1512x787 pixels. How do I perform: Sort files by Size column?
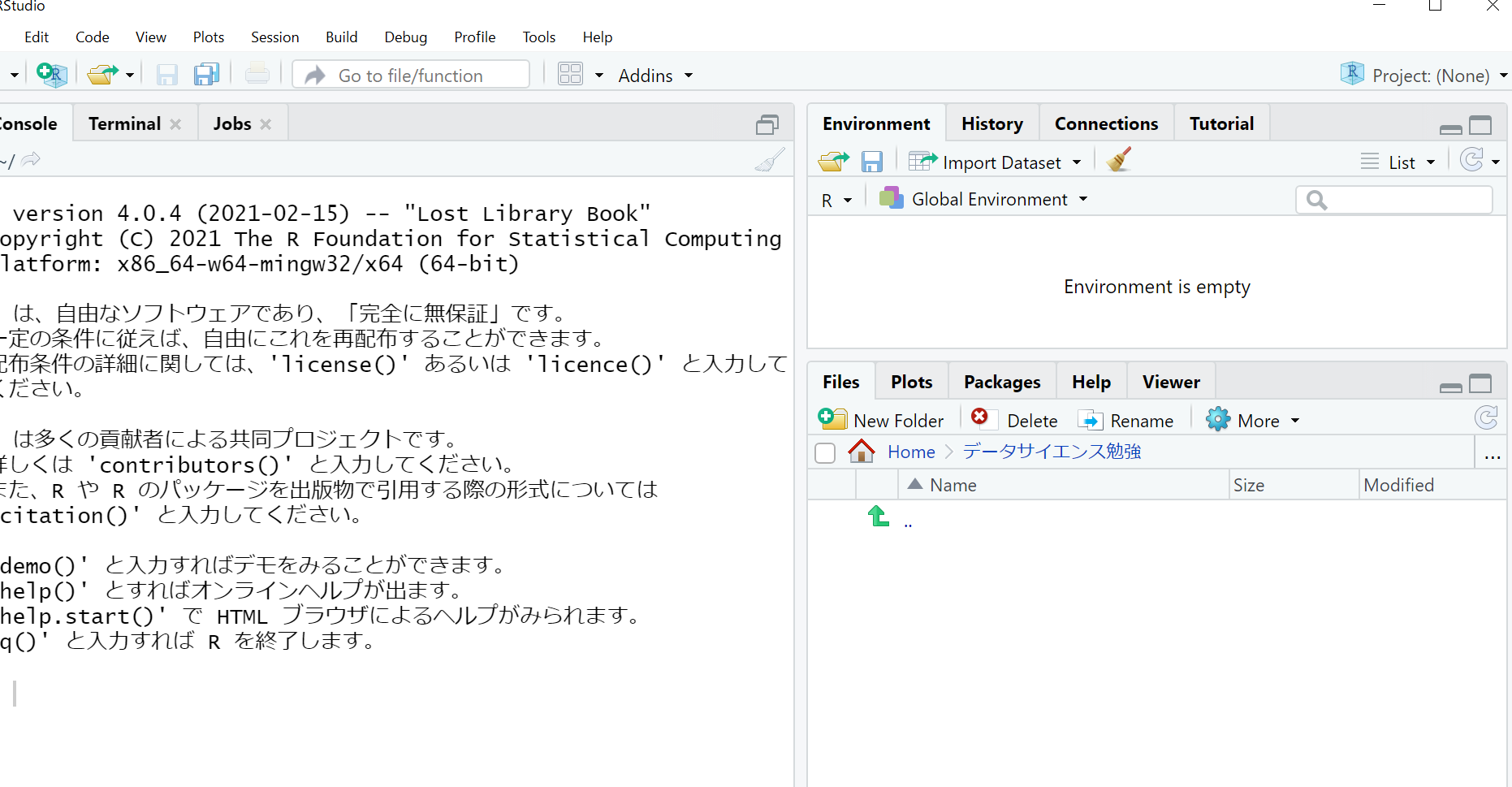(x=1294, y=485)
